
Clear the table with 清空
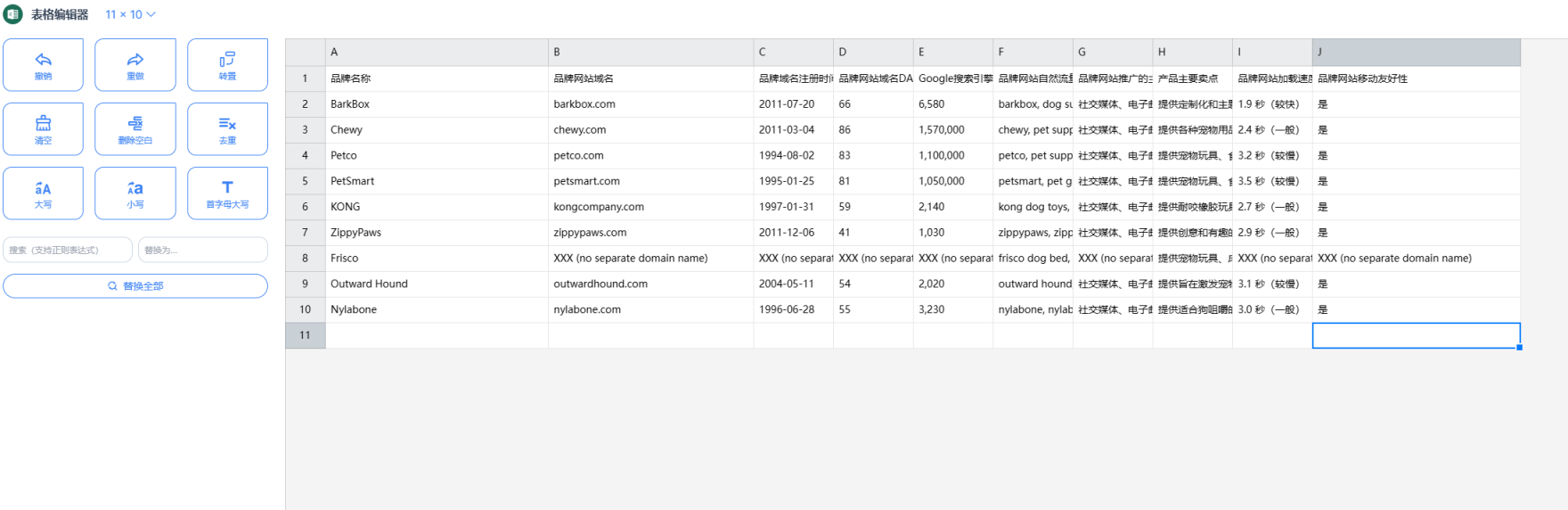click(43, 129)
